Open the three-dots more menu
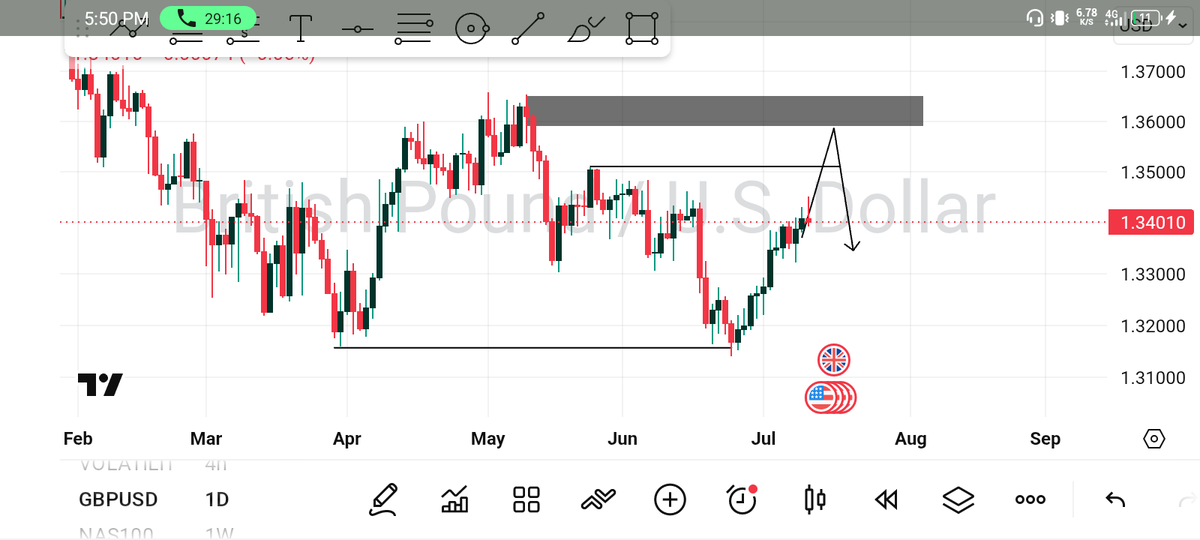Screen dimensions: 1200x540 tap(1030, 499)
